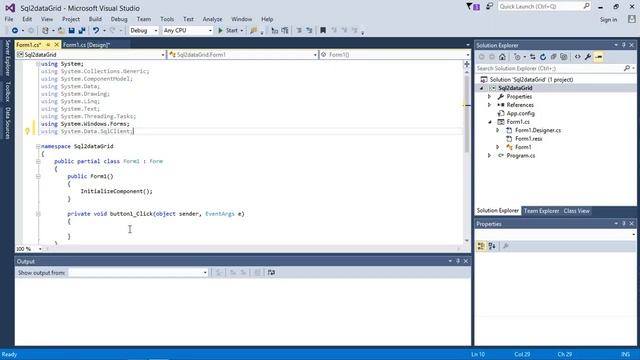Screen dimensions: 640x360
Task: Click the Categorized view icon in Properties
Action: (481, 246)
